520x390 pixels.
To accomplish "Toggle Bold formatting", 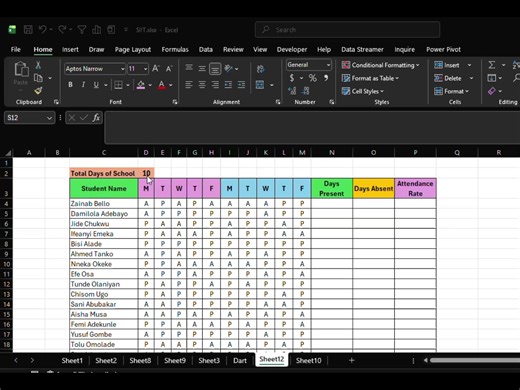I will pos(70,85).
